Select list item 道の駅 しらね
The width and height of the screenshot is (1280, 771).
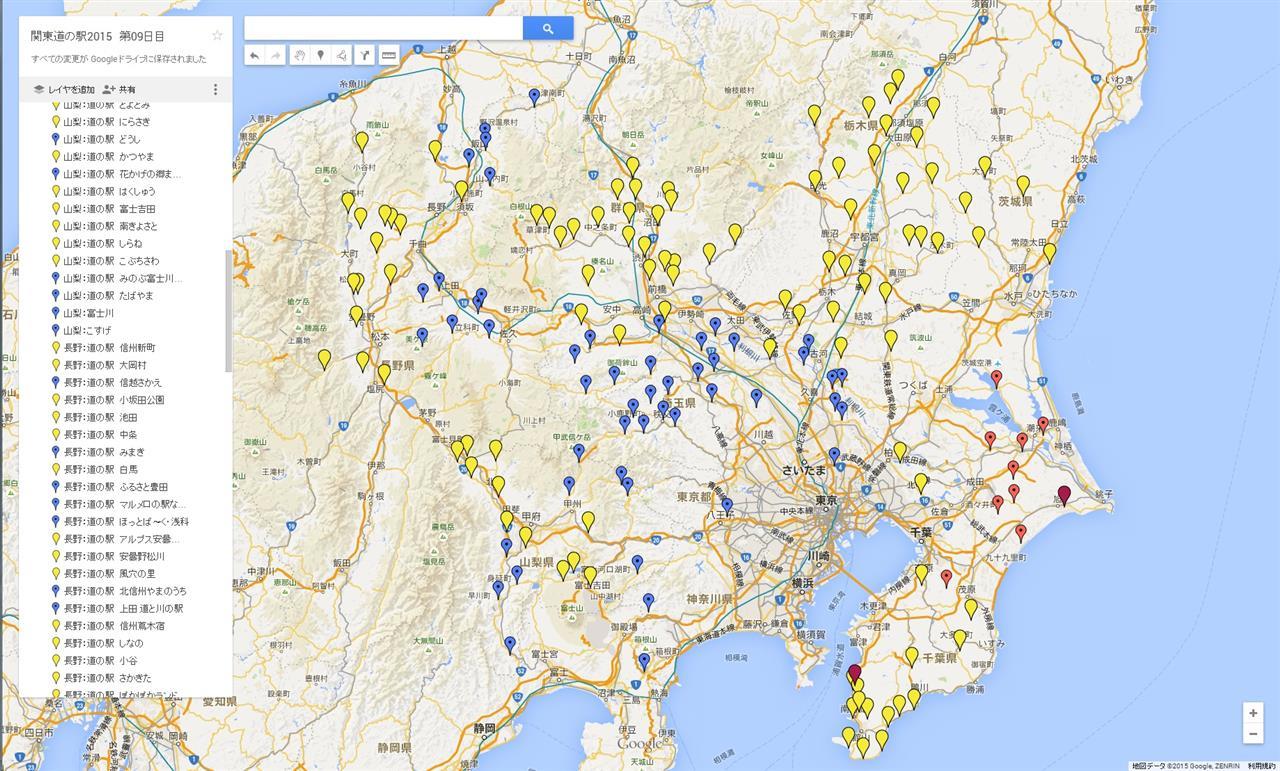click(103, 243)
